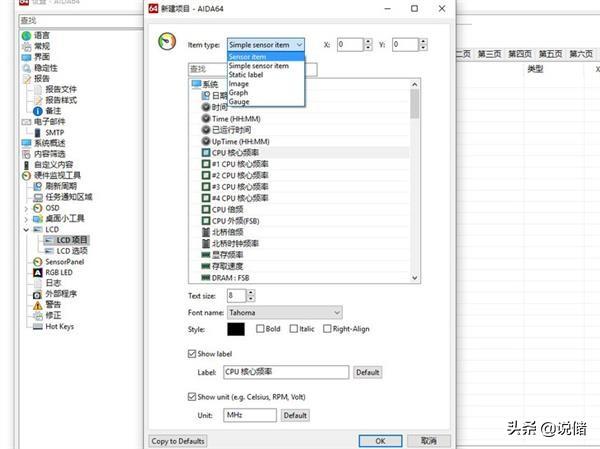
Task: Choose Sensor item from the dropdown list
Action: pos(266,57)
